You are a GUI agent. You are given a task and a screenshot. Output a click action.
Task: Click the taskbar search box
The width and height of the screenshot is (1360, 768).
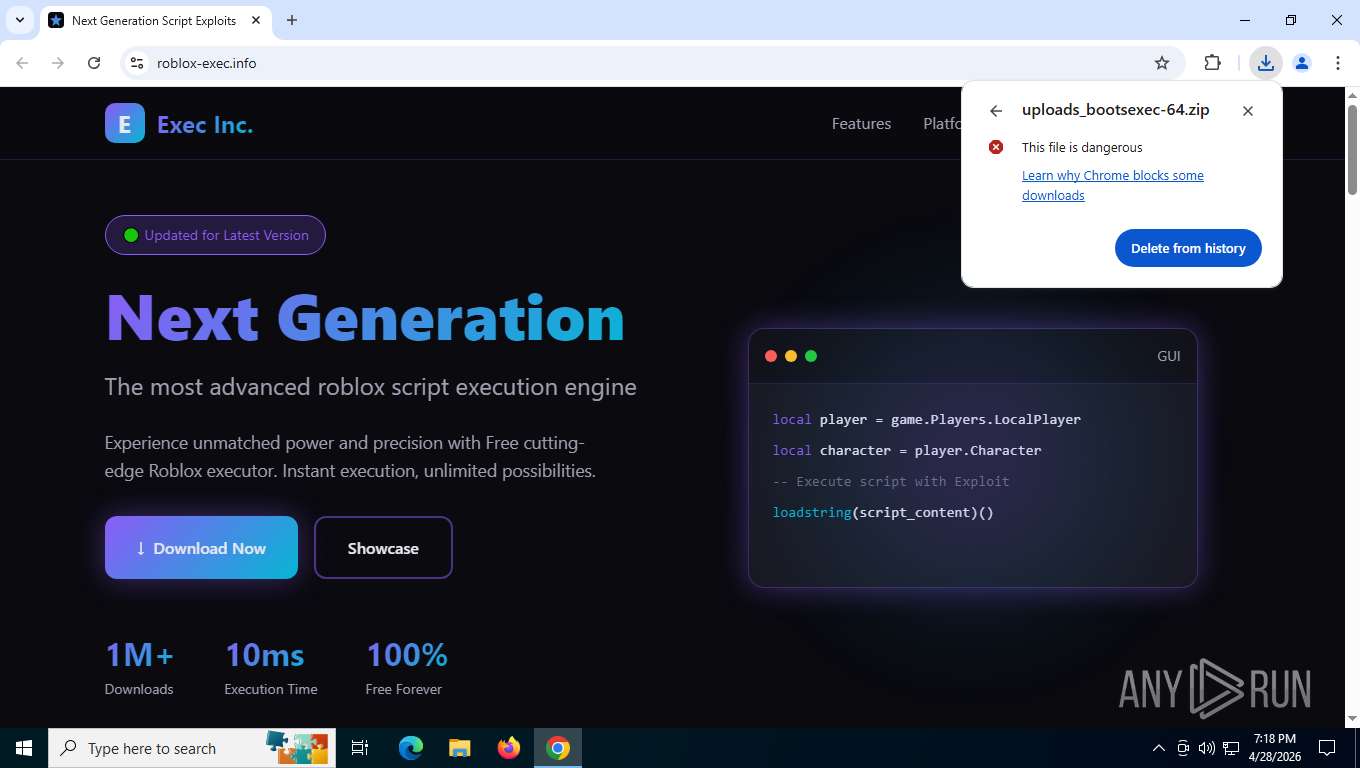coord(192,748)
